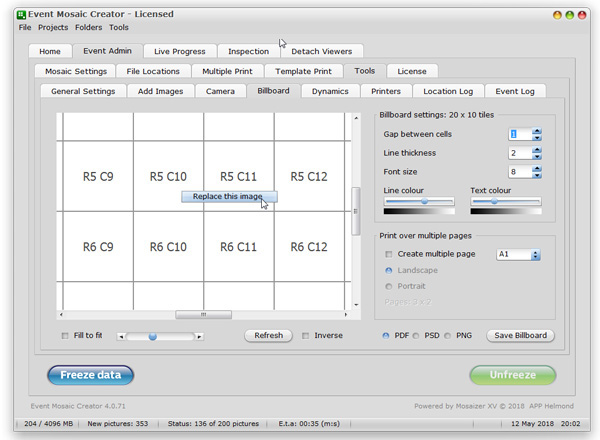
Task: Open the A1 paper size dropdown
Action: [x=518, y=254]
